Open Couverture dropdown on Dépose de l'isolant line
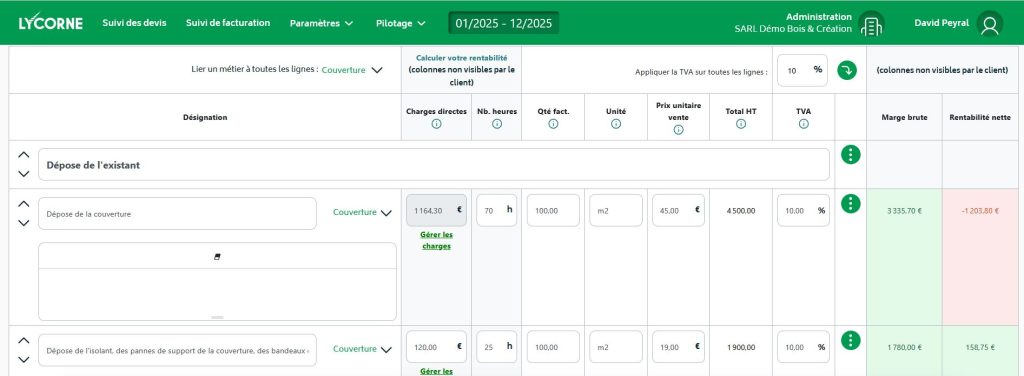Image resolution: width=1024 pixels, height=376 pixels. click(x=362, y=349)
